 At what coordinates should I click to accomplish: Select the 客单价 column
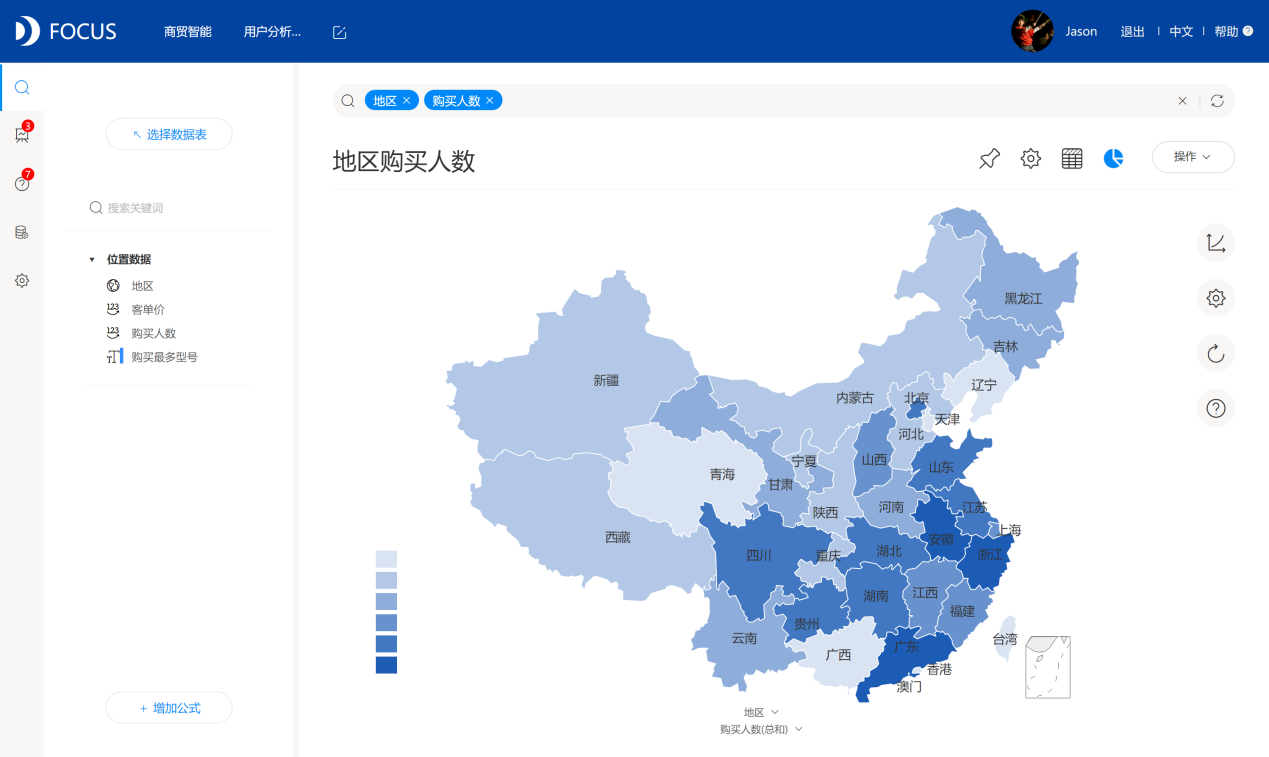click(147, 310)
